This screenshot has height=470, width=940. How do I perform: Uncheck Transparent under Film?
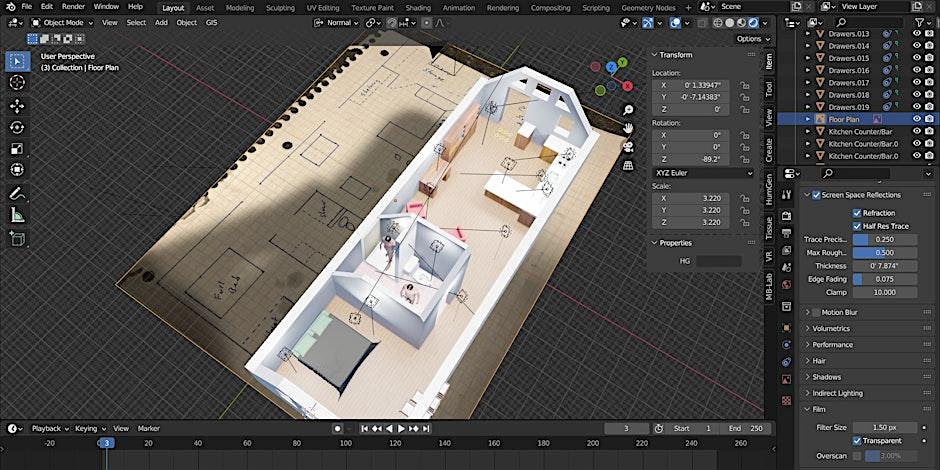(857, 440)
